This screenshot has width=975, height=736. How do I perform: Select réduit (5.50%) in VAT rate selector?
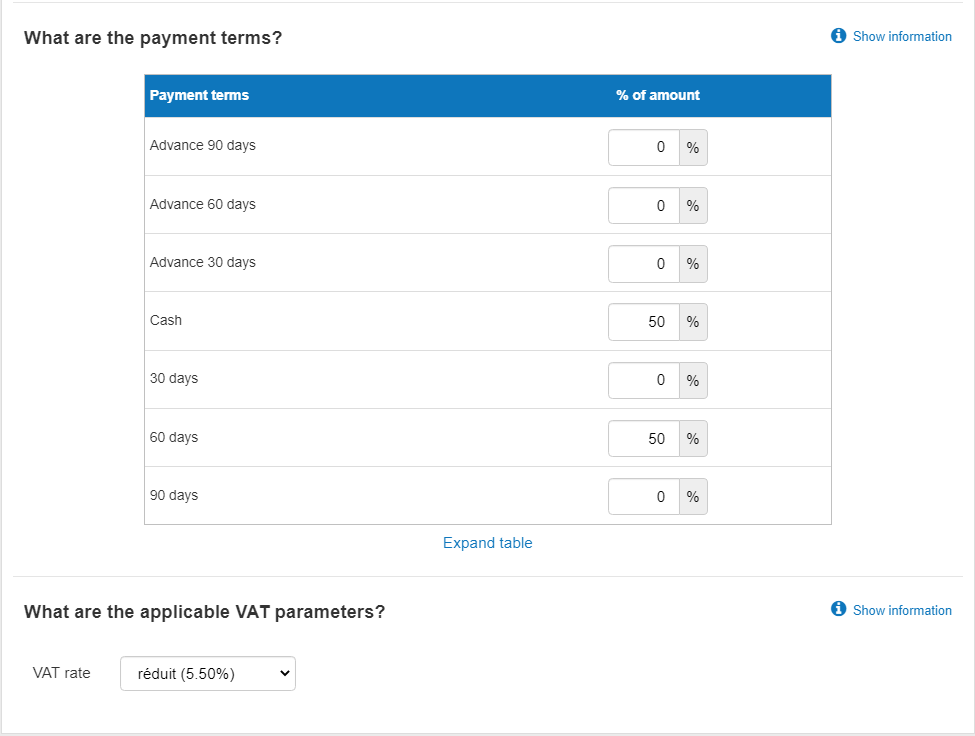(x=207, y=673)
